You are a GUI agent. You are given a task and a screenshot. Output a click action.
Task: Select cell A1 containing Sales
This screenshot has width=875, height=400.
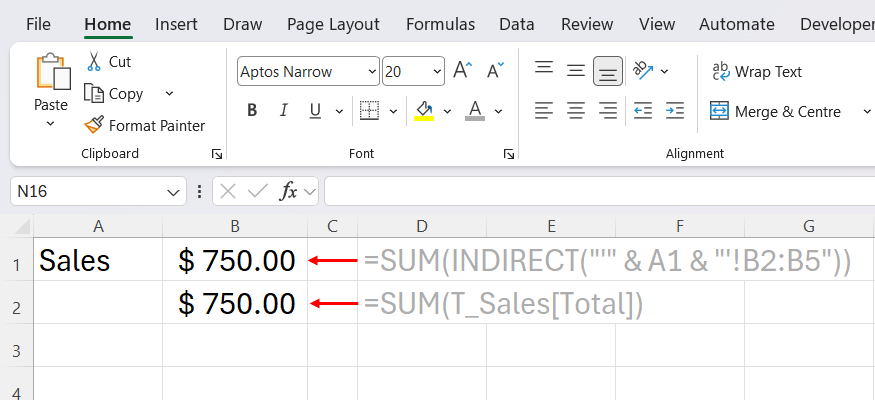click(98, 259)
